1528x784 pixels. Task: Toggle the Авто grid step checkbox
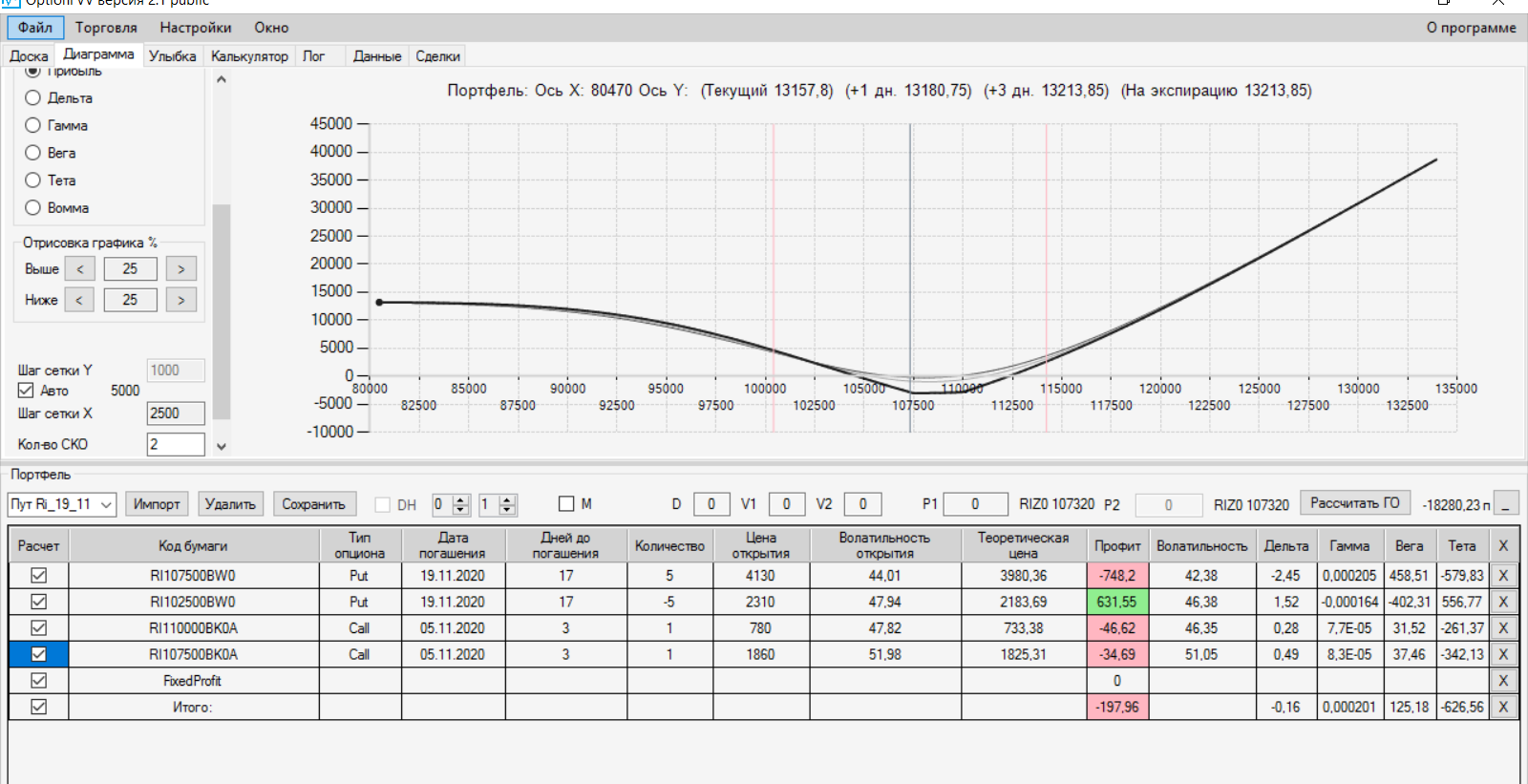tap(26, 391)
